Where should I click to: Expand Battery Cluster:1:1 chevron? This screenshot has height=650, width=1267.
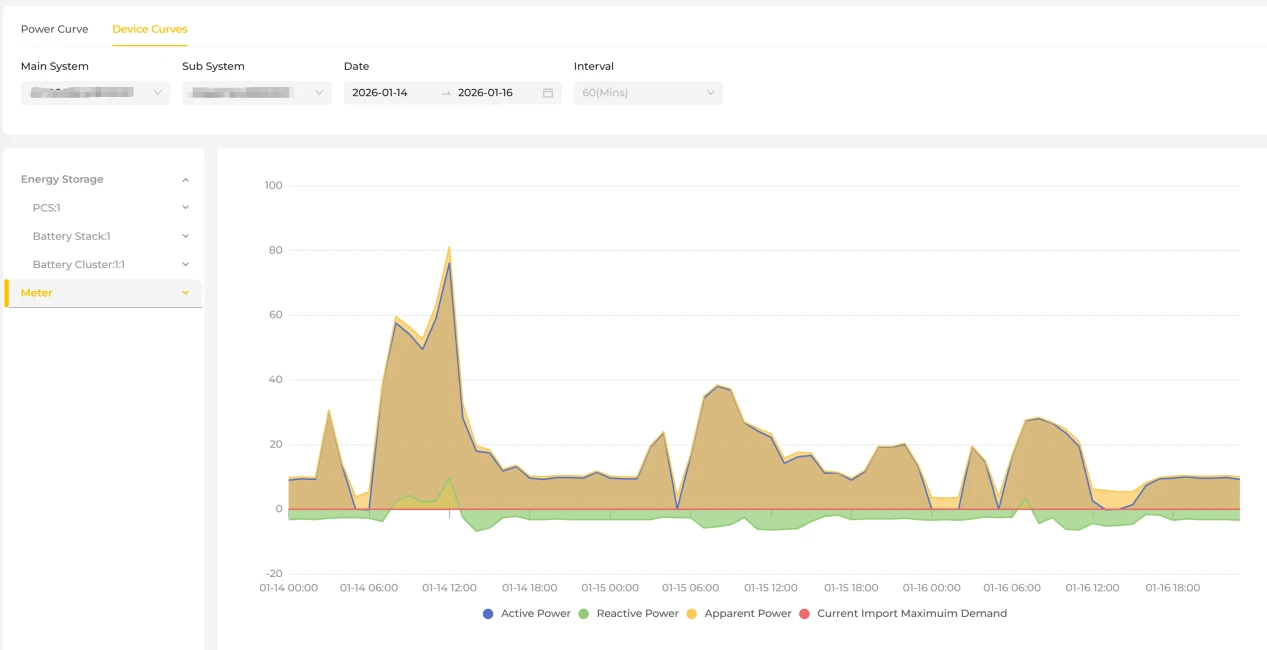pos(185,264)
